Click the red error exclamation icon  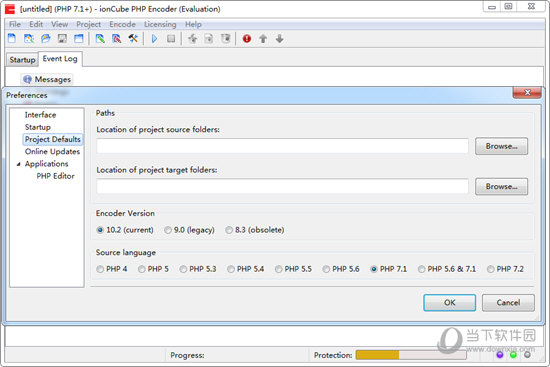(x=247, y=39)
